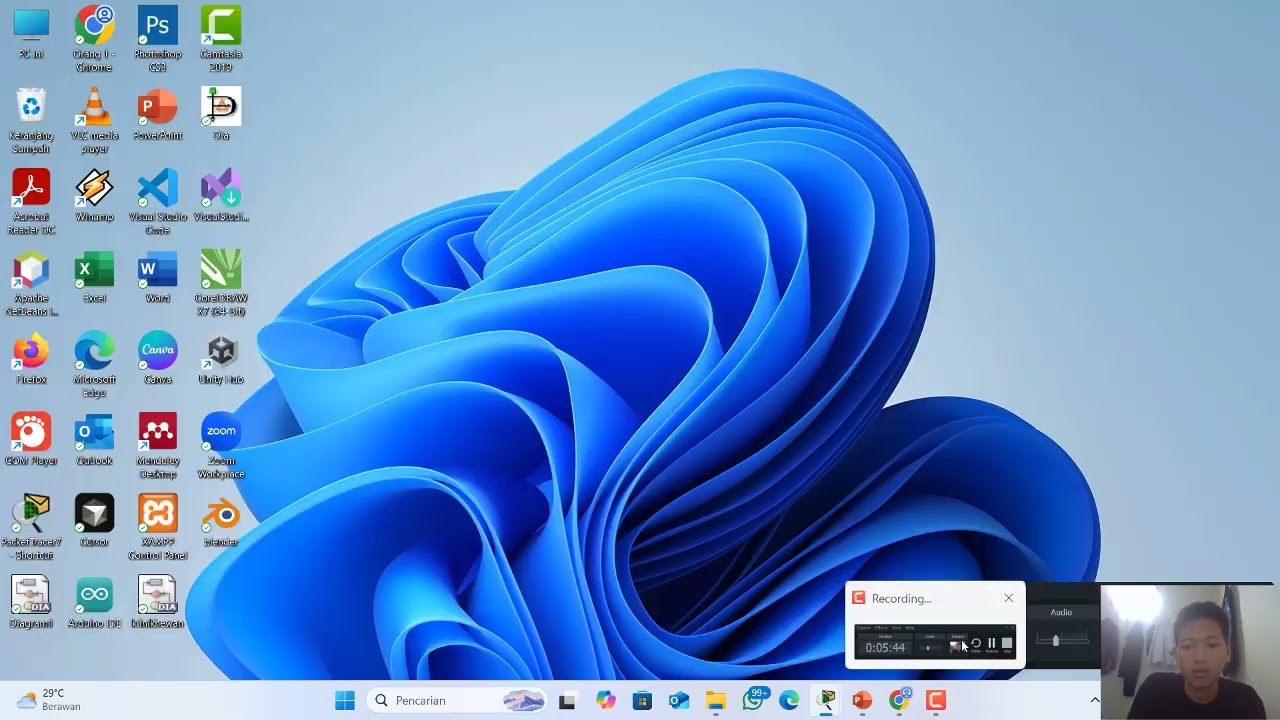Viewport: 1280px width, 720px height.
Task: Select the CorelDRAW X7 desktop icon
Action: (x=221, y=284)
